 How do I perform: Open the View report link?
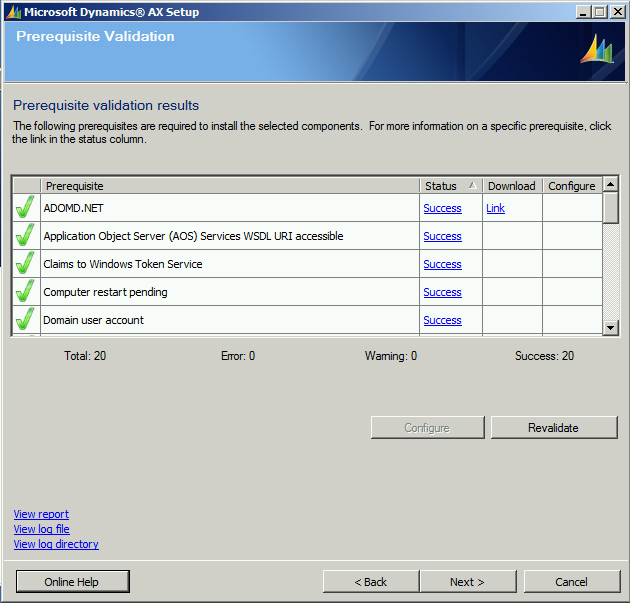point(41,514)
